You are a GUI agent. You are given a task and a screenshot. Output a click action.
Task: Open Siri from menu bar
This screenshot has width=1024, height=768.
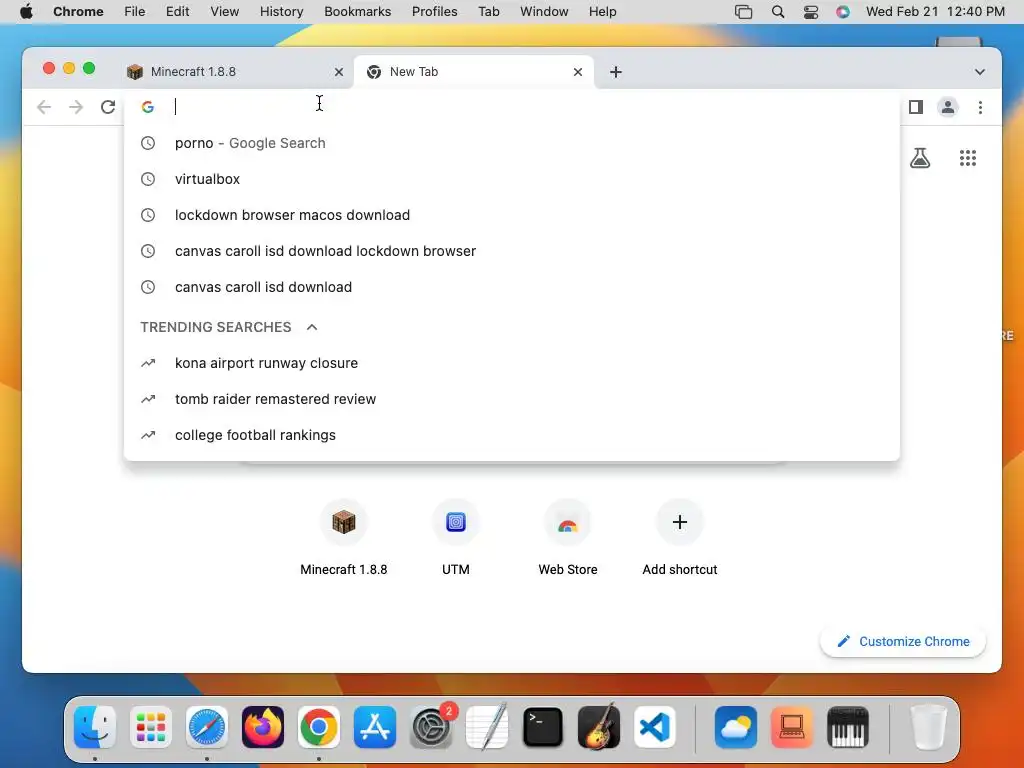(x=843, y=12)
